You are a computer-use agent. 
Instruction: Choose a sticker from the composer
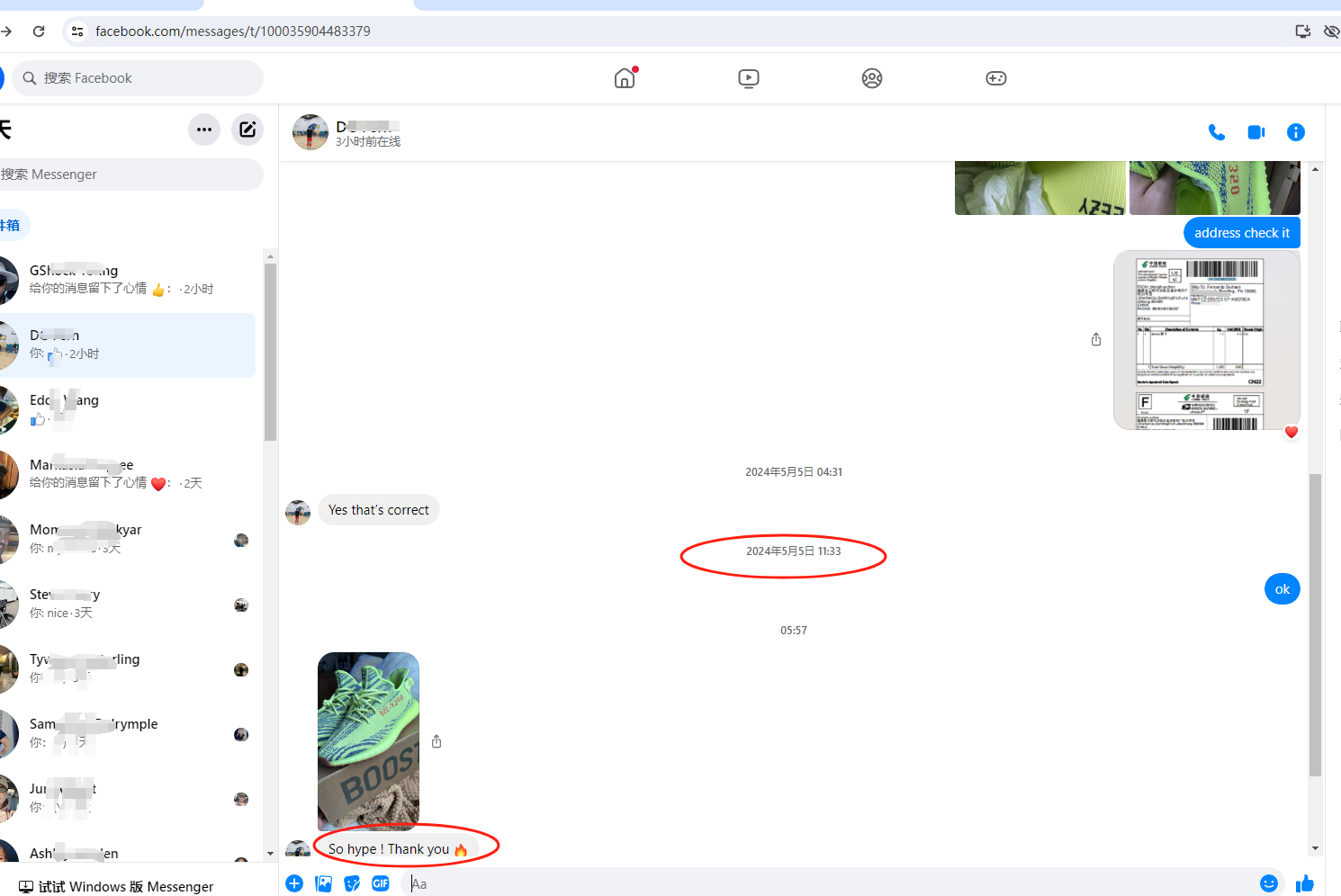(x=352, y=883)
